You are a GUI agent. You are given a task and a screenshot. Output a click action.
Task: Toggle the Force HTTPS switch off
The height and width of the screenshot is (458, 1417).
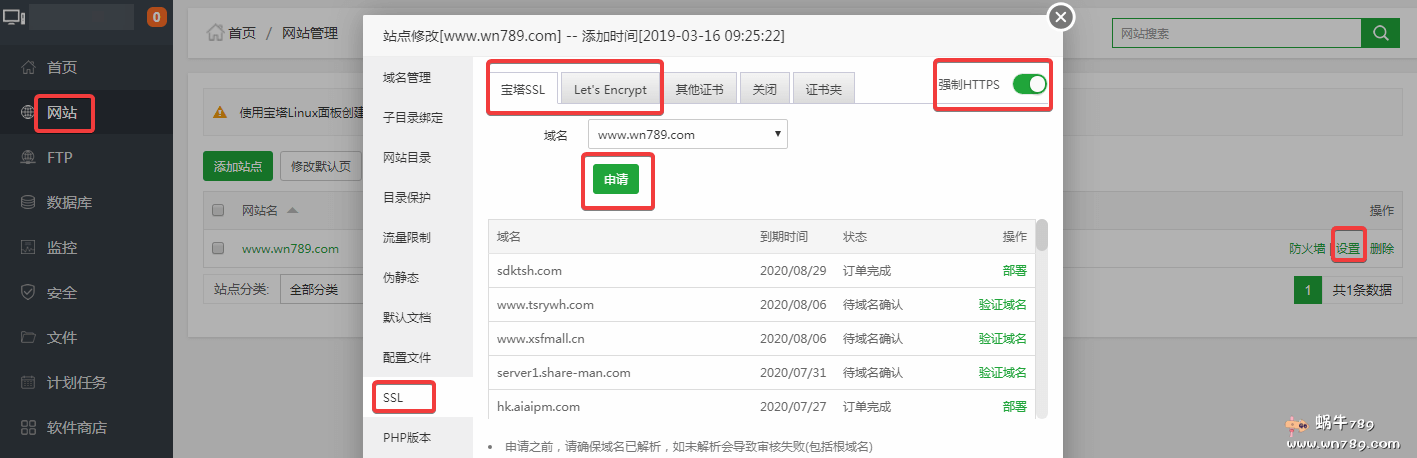pos(1029,85)
